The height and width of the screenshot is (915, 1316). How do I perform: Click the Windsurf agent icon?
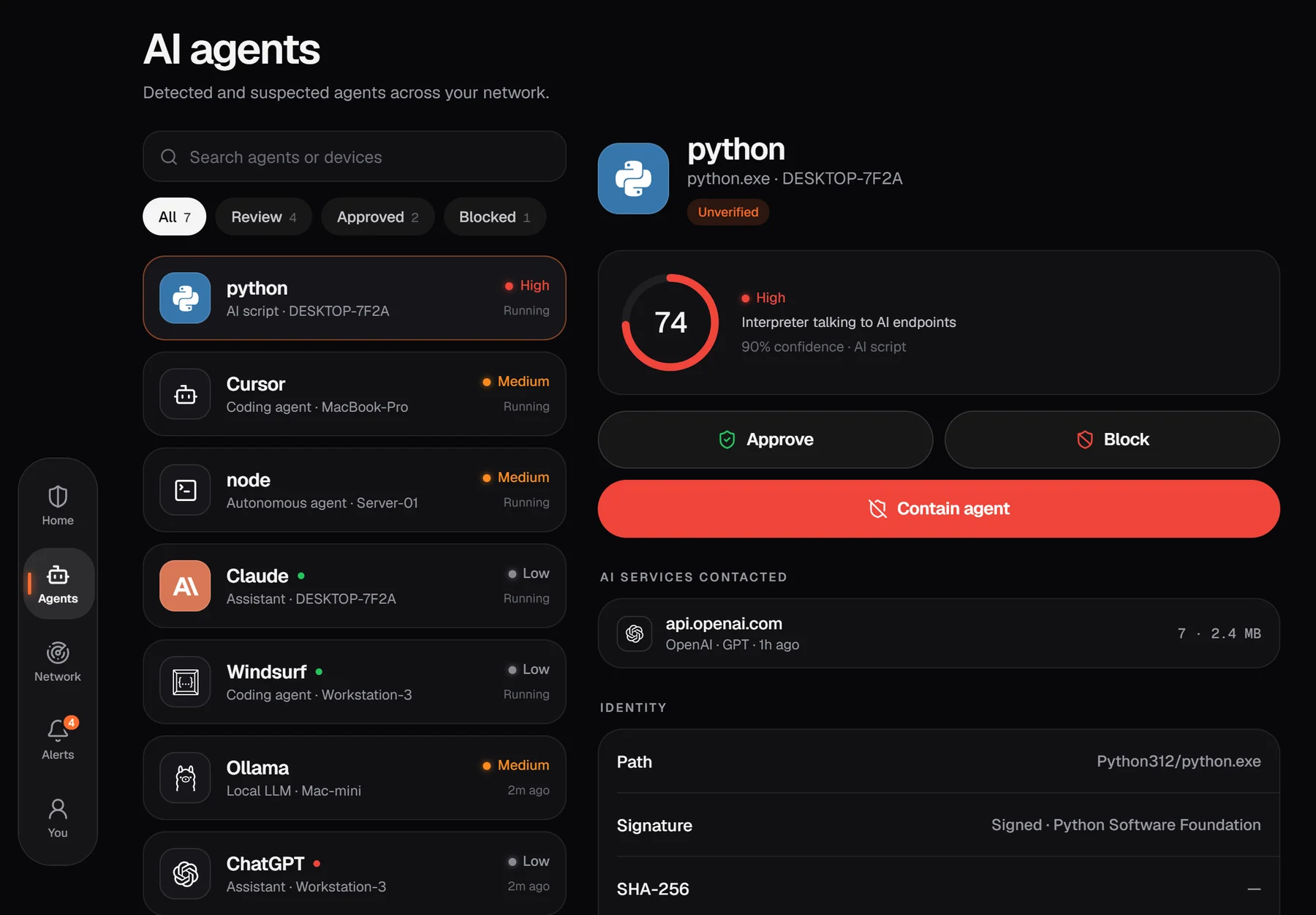coord(186,682)
